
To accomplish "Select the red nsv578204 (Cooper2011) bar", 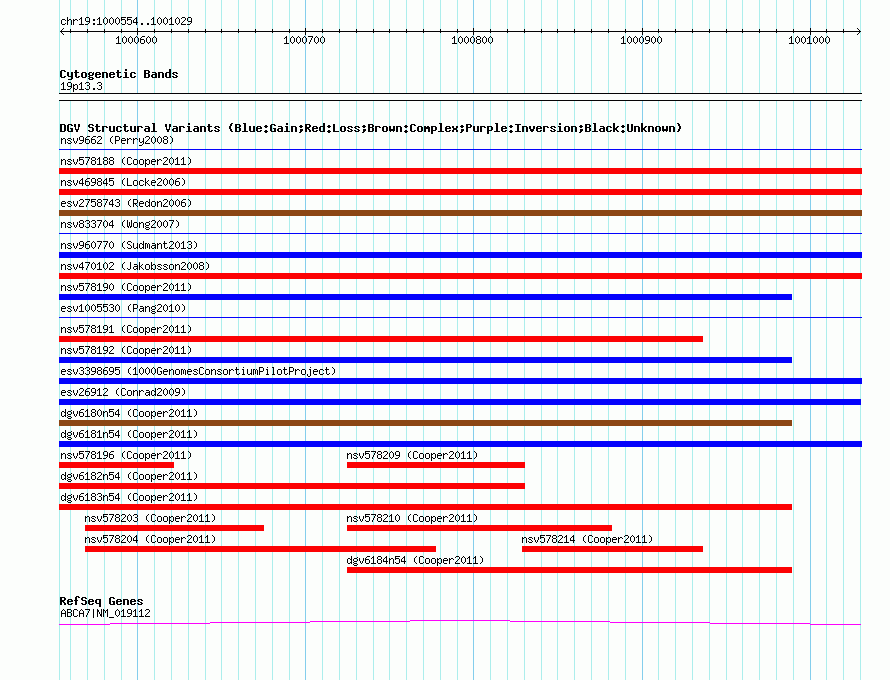I will 261,549.
